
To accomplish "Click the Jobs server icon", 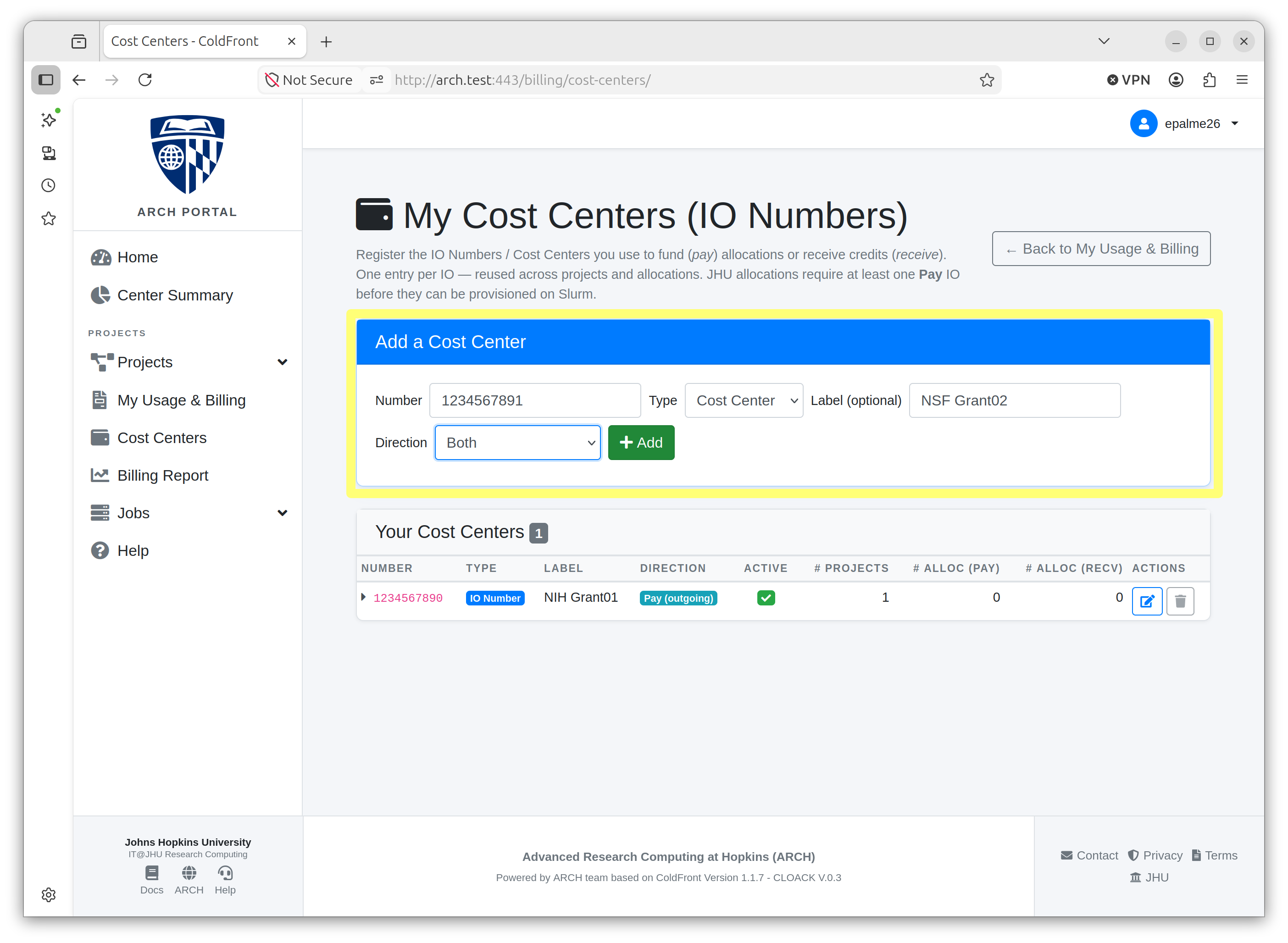I will [x=100, y=513].
